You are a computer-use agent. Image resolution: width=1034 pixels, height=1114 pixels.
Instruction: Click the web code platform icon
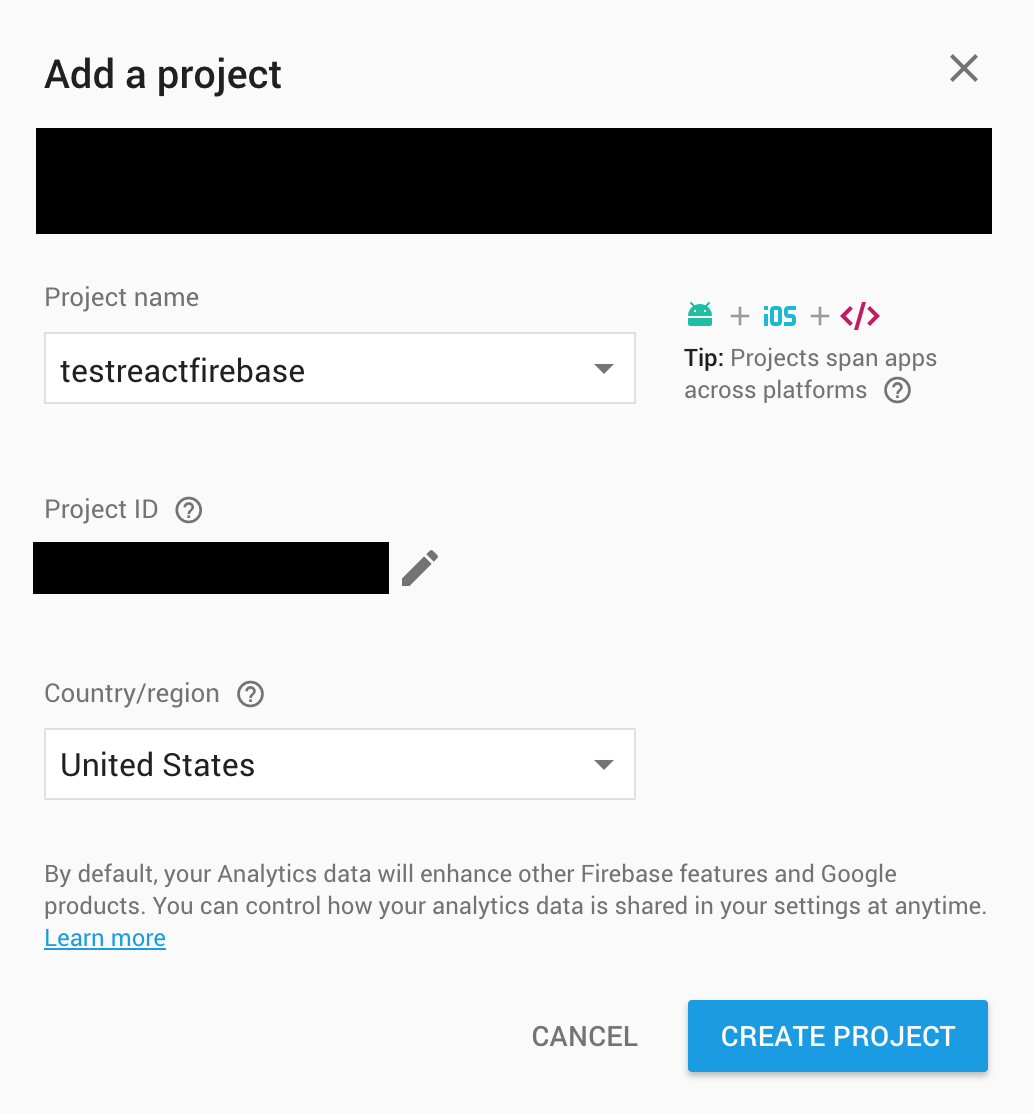[x=860, y=314]
